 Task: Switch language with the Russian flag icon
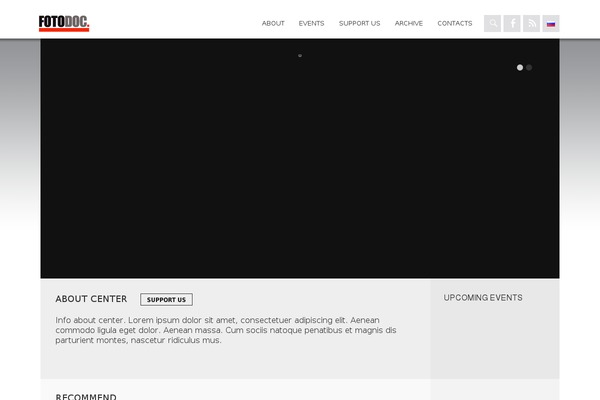tap(551, 23)
